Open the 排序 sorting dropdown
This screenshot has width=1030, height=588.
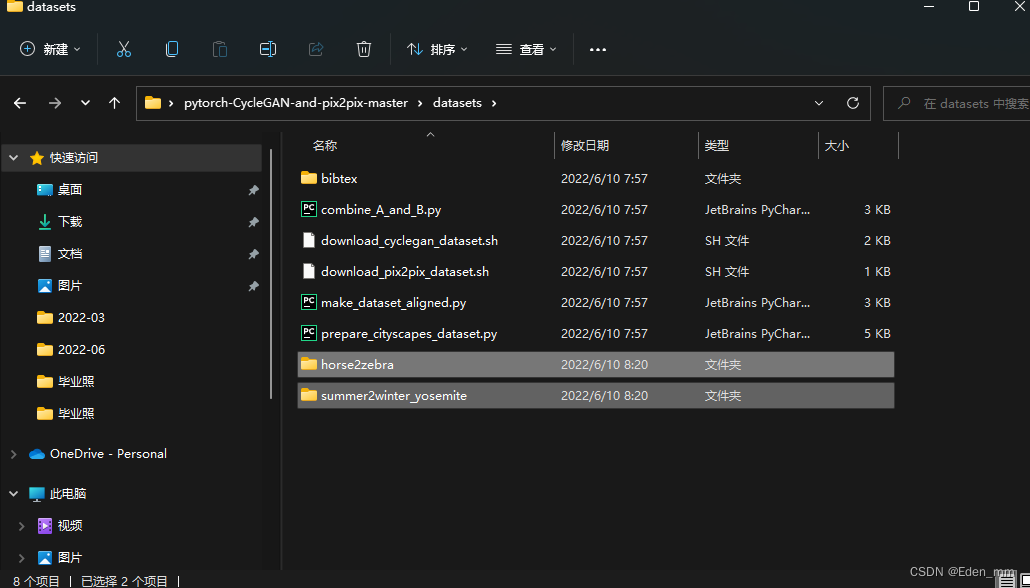tap(437, 48)
